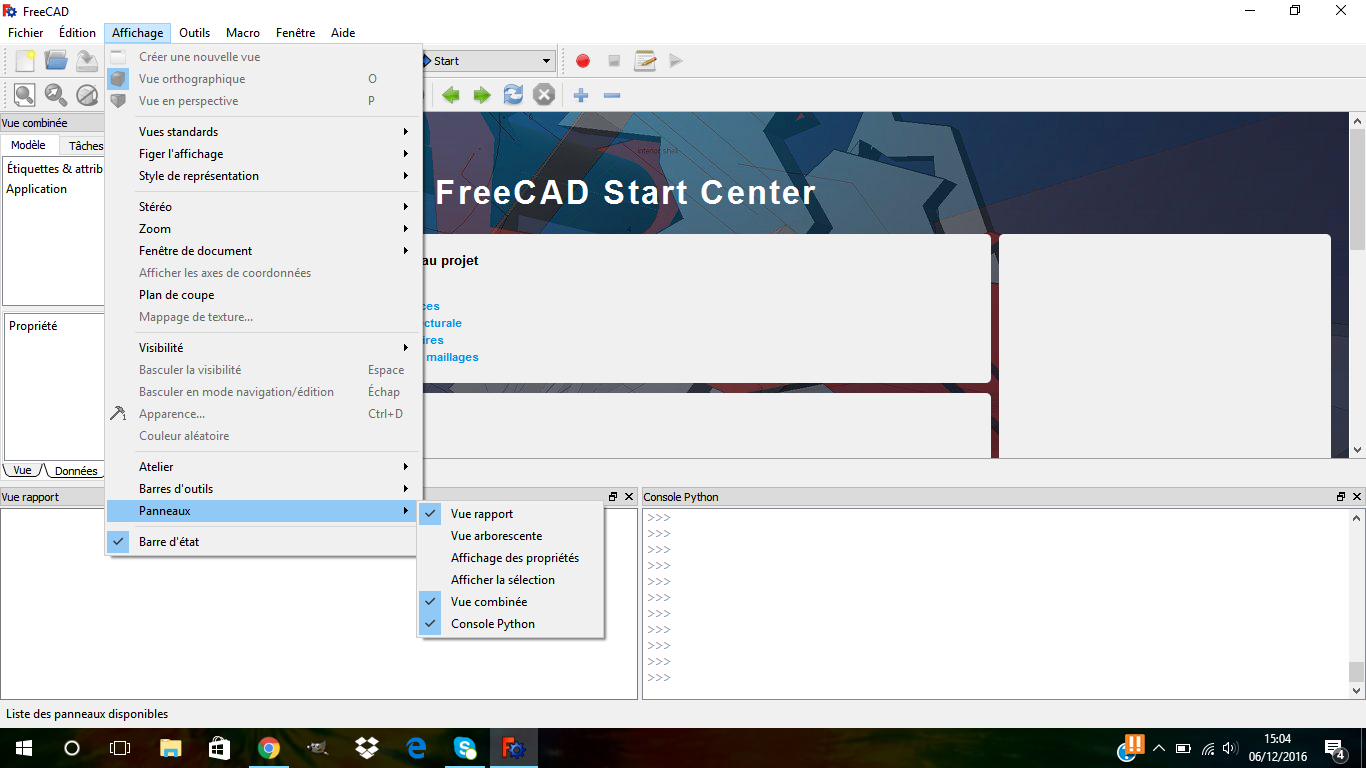Toggle the Console Python panel off

pyautogui.click(x=492, y=624)
